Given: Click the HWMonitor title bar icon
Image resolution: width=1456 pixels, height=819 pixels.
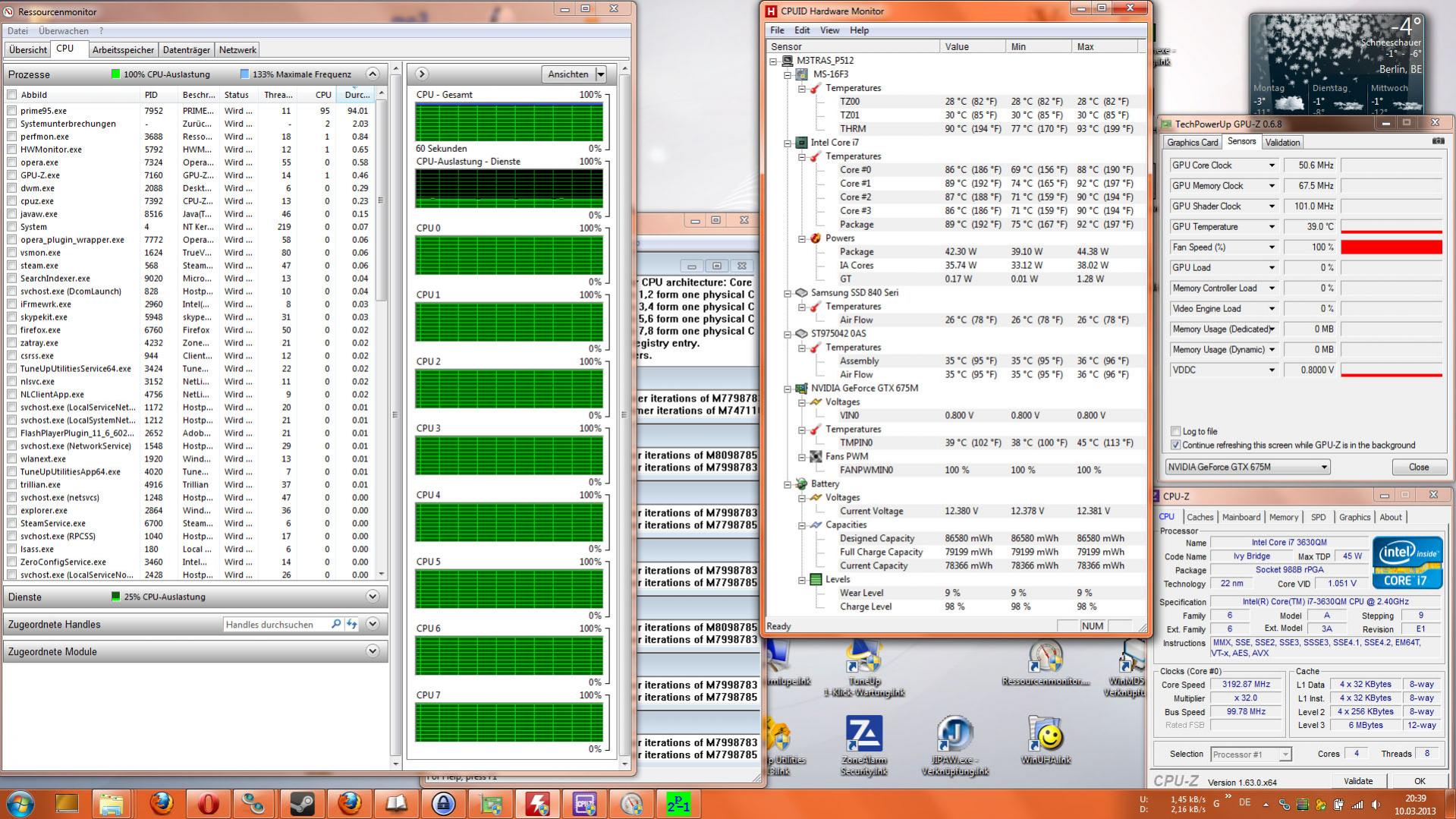Looking at the screenshot, I should pos(772,11).
